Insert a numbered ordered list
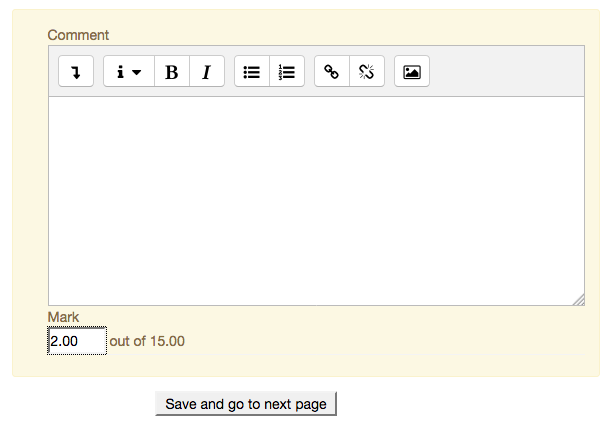 [287, 71]
